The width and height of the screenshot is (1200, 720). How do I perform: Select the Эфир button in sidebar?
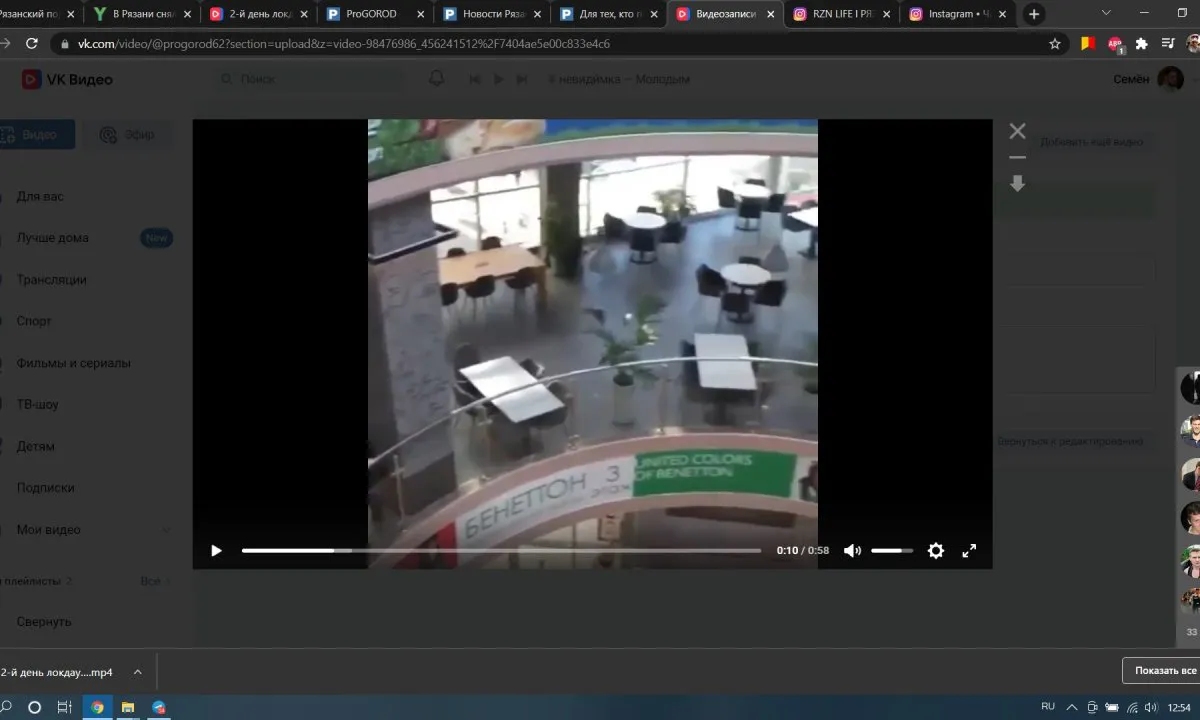(x=127, y=135)
